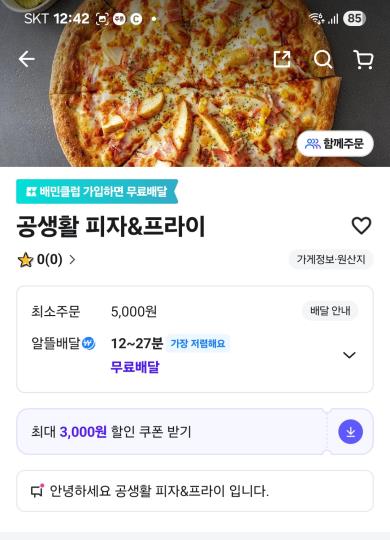Select the 최대 3,000원 할인 쿠폰 받기 bar
Screen dimensions: 390x540
195,432
